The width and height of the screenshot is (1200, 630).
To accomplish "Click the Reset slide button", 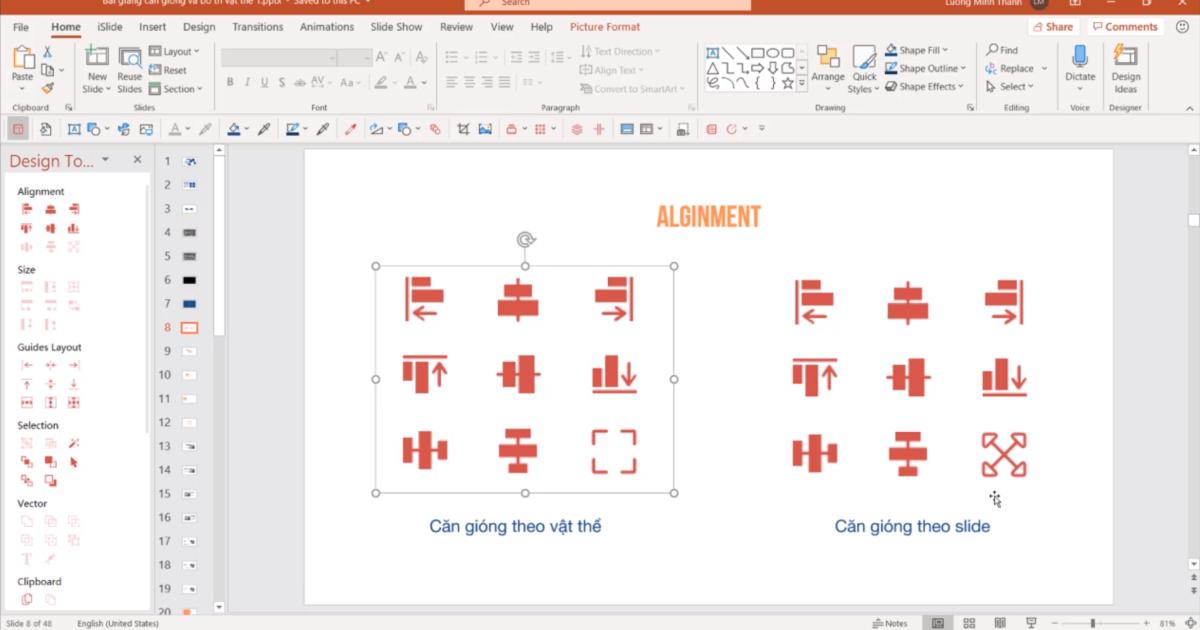I will click(x=167, y=70).
